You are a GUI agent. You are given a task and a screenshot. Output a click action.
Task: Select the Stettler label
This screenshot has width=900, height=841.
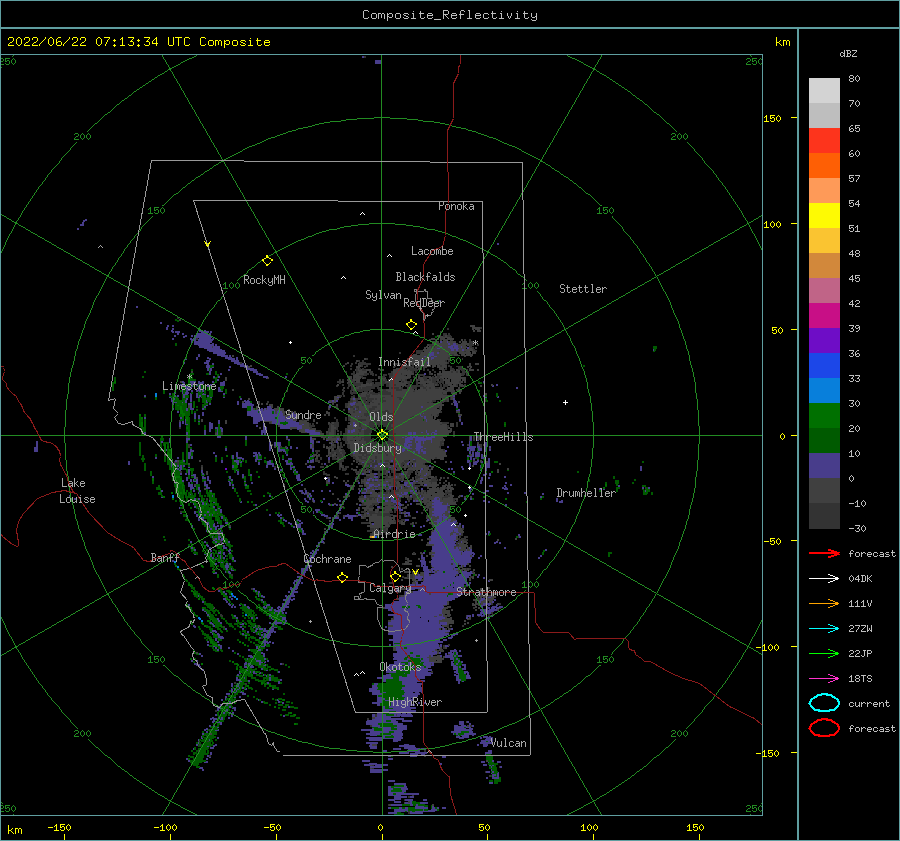(x=583, y=289)
